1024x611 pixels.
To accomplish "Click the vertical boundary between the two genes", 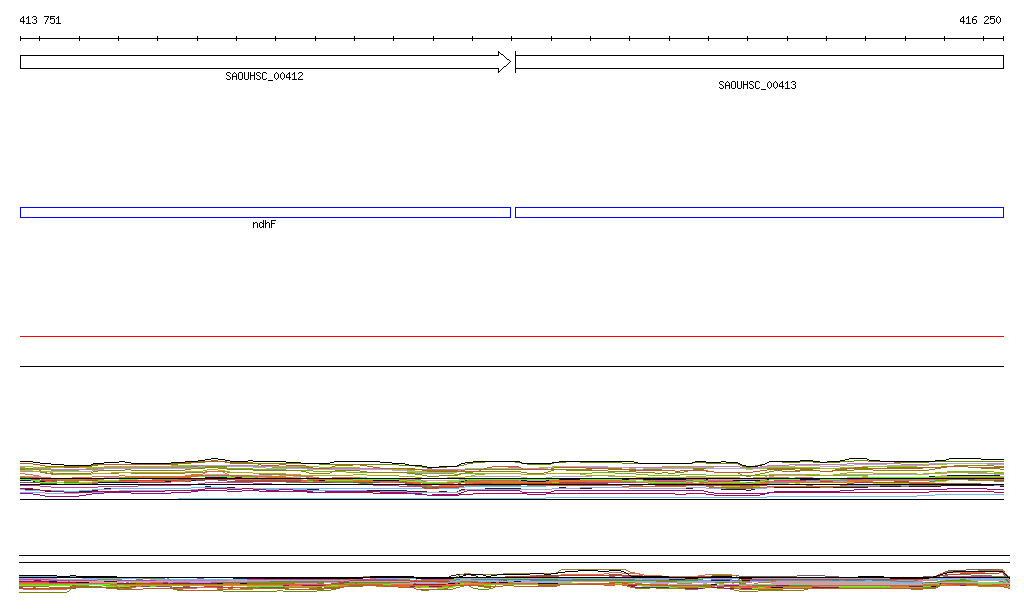I will click(x=514, y=62).
